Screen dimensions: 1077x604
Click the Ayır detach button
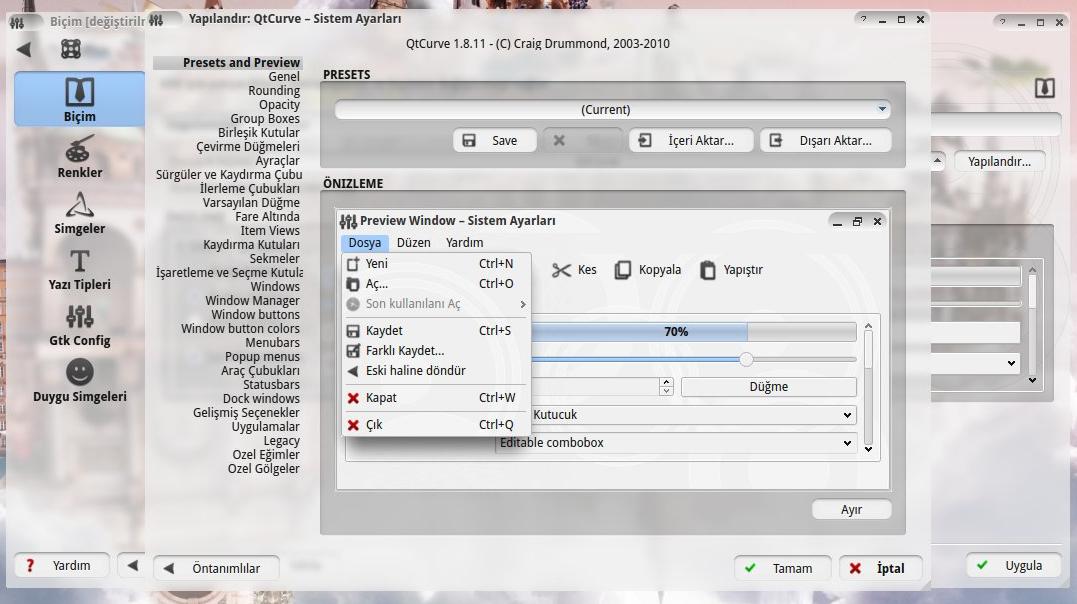pos(852,510)
